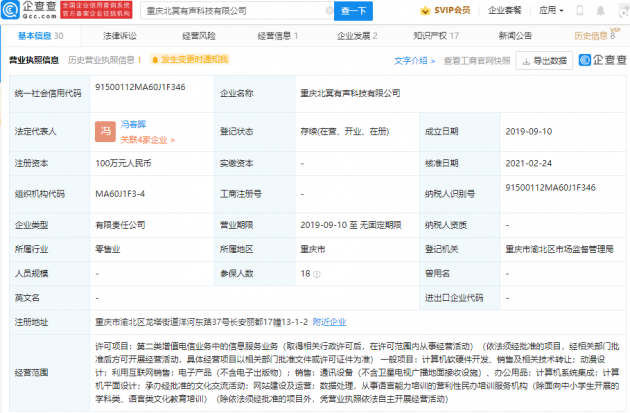Select 成立日期 value 2019-09-10
The width and height of the screenshot is (630, 413).
tap(529, 131)
